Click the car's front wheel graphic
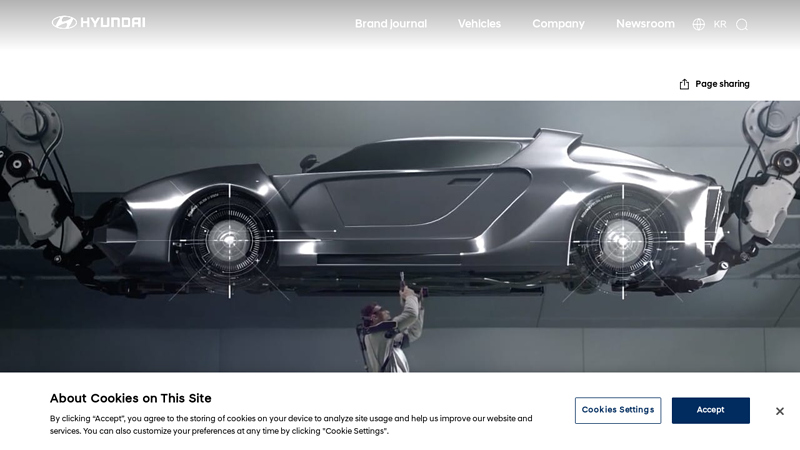Image resolution: width=800 pixels, height=450 pixels. pos(229,239)
